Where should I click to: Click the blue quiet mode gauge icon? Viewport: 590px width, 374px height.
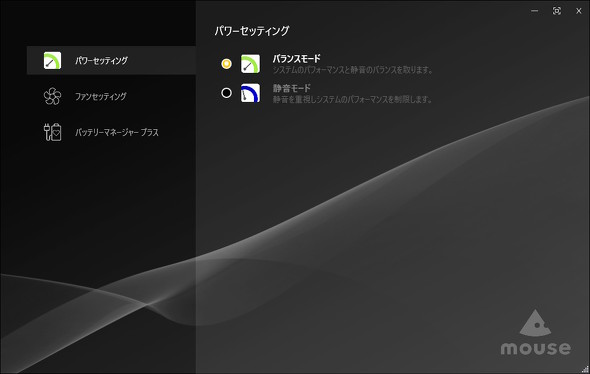click(250, 93)
